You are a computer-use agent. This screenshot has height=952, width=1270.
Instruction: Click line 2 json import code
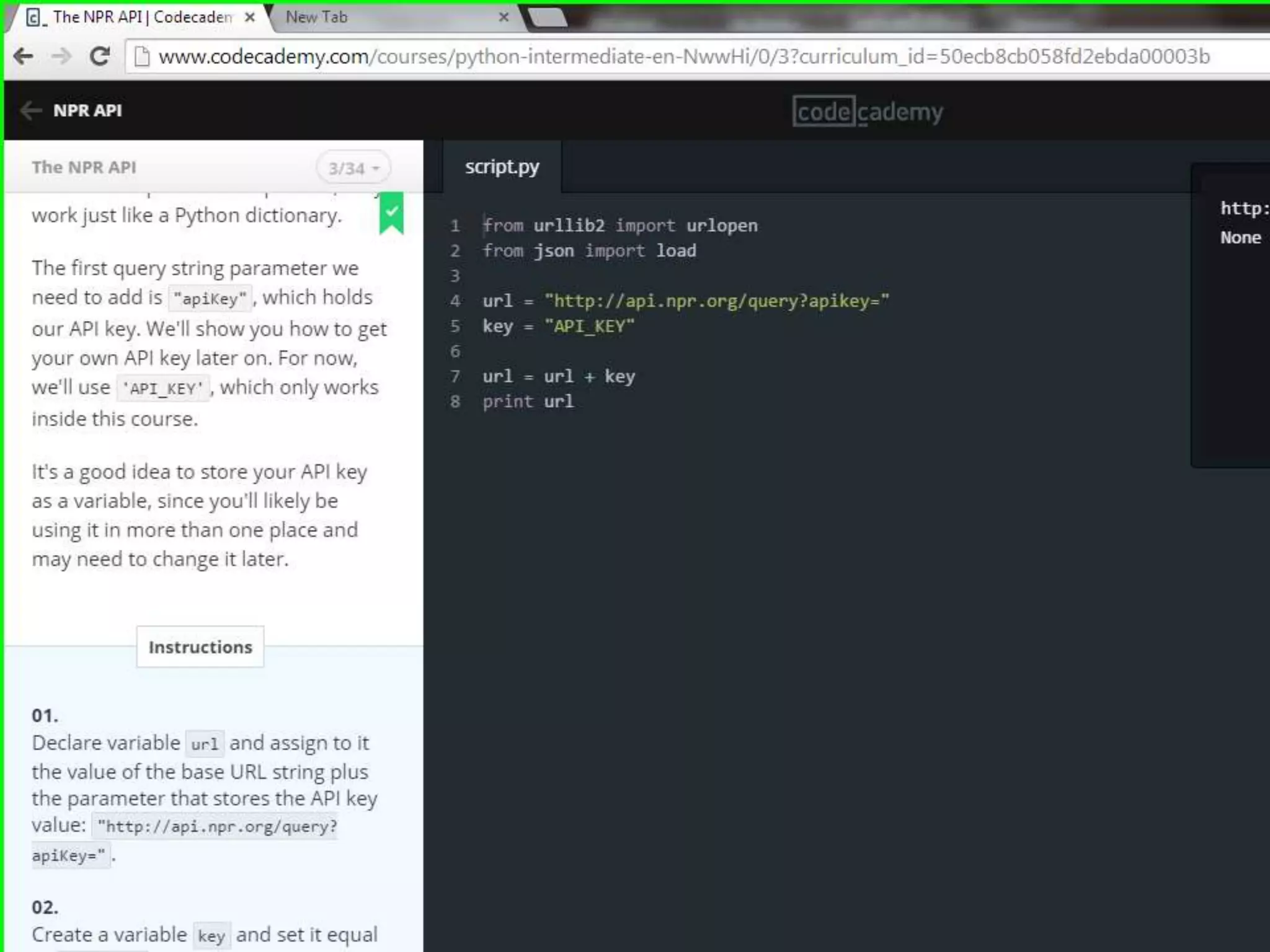pyautogui.click(x=589, y=251)
